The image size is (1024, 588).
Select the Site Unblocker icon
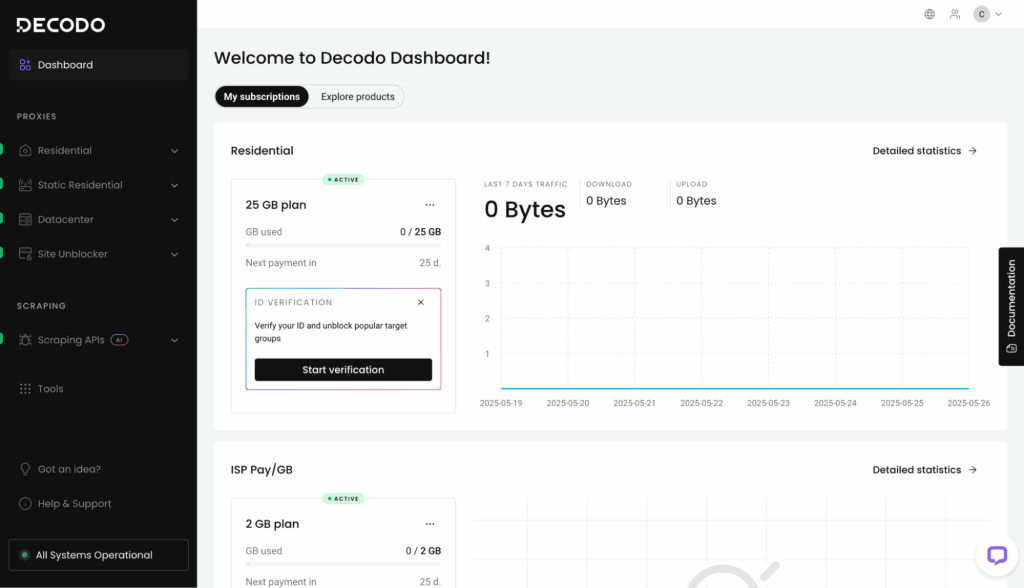pyautogui.click(x=25, y=254)
